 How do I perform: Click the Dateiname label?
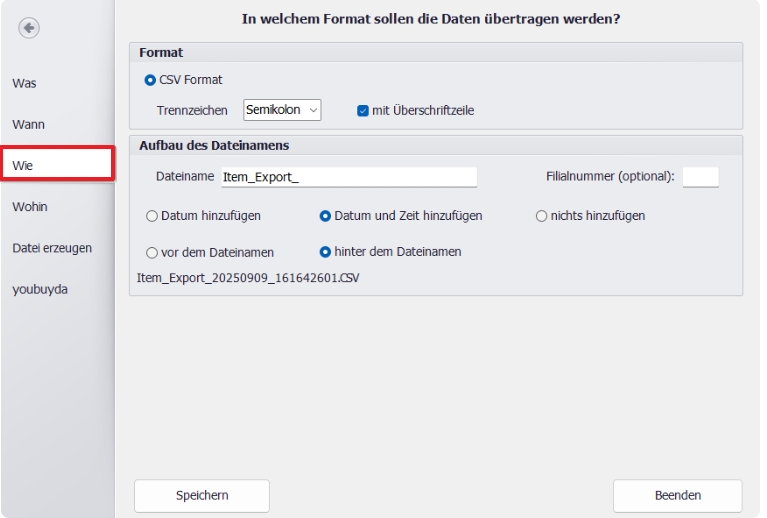(x=185, y=177)
